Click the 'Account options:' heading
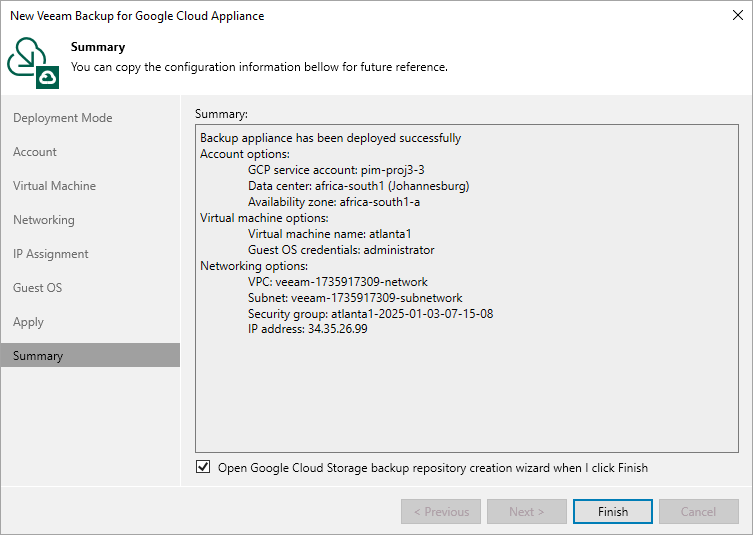 click(244, 154)
